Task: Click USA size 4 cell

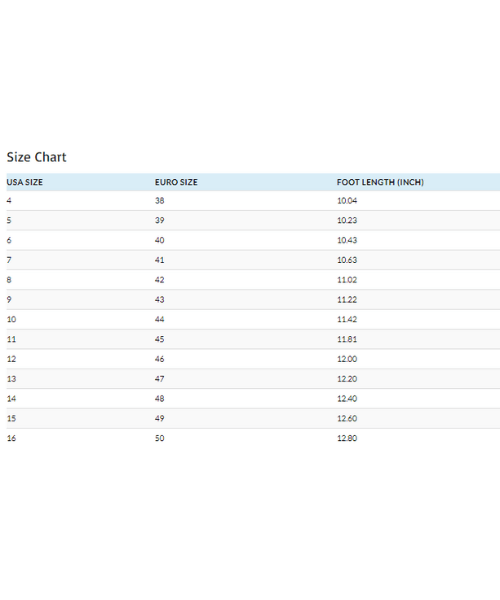Action: pyautogui.click(x=9, y=201)
